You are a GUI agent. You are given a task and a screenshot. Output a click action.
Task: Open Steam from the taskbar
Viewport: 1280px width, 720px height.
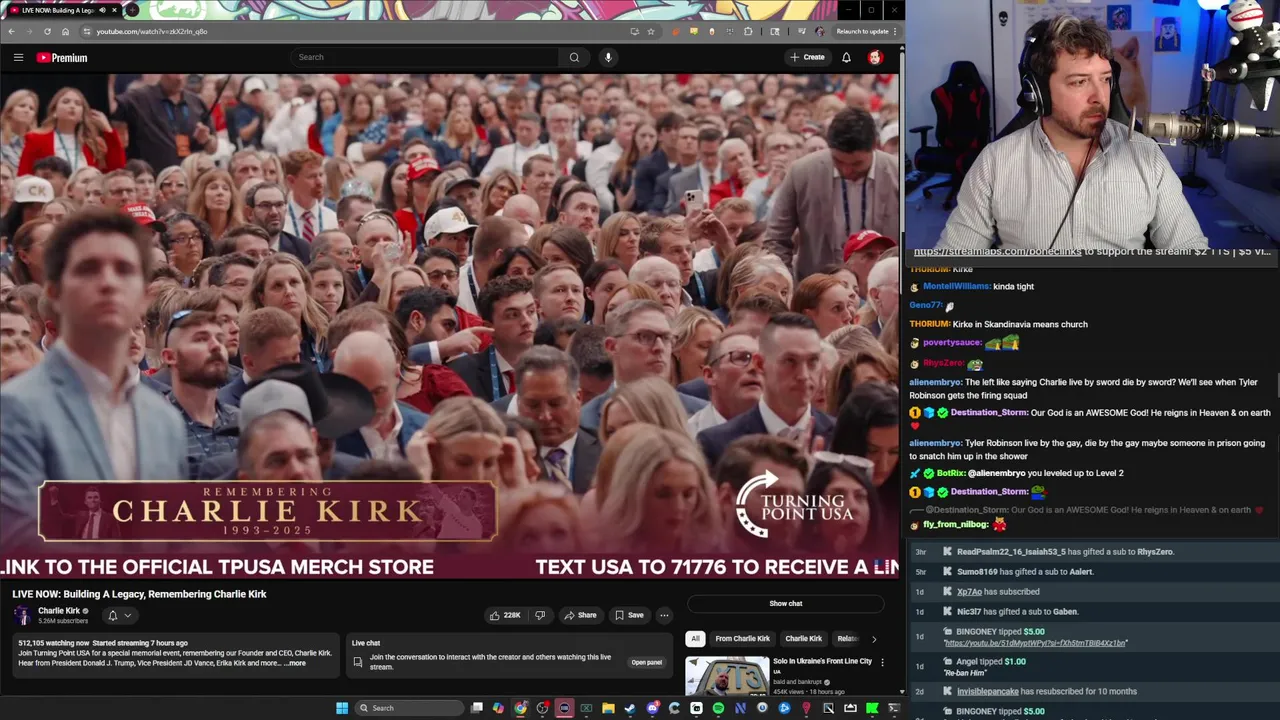click(x=629, y=708)
